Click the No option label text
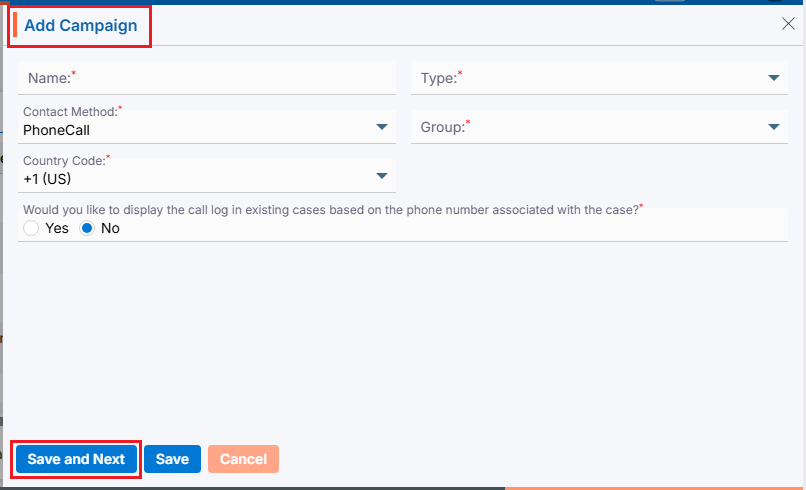The image size is (806, 490). coord(110,228)
